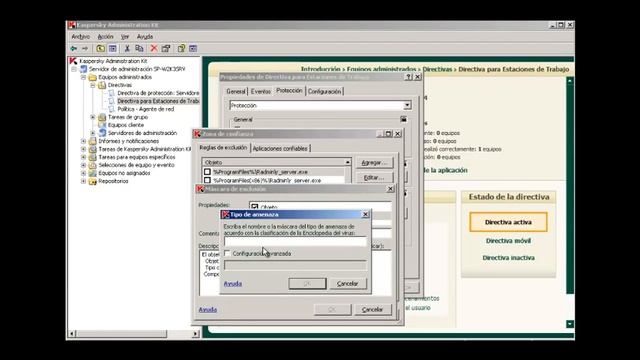Expand the Repositorios node
Screen dimensions: 640x360
coord(84,181)
